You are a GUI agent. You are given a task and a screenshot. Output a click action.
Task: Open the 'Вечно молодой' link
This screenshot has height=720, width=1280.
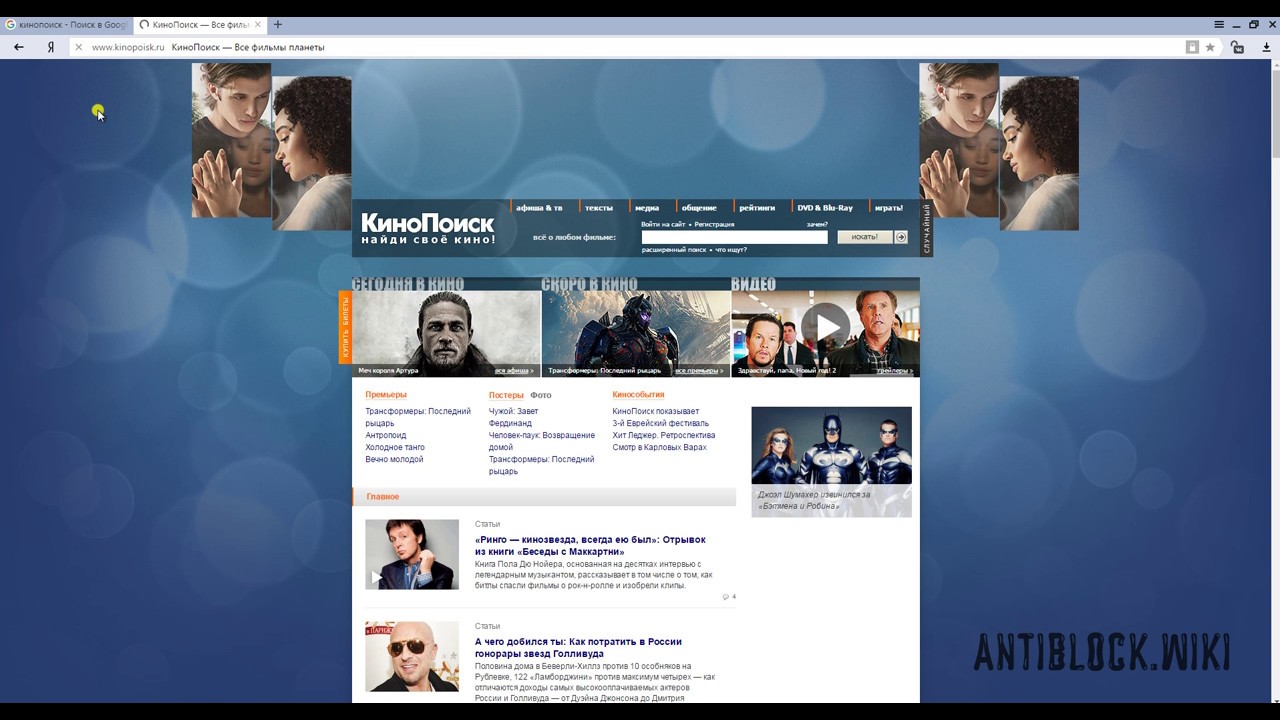[394, 459]
